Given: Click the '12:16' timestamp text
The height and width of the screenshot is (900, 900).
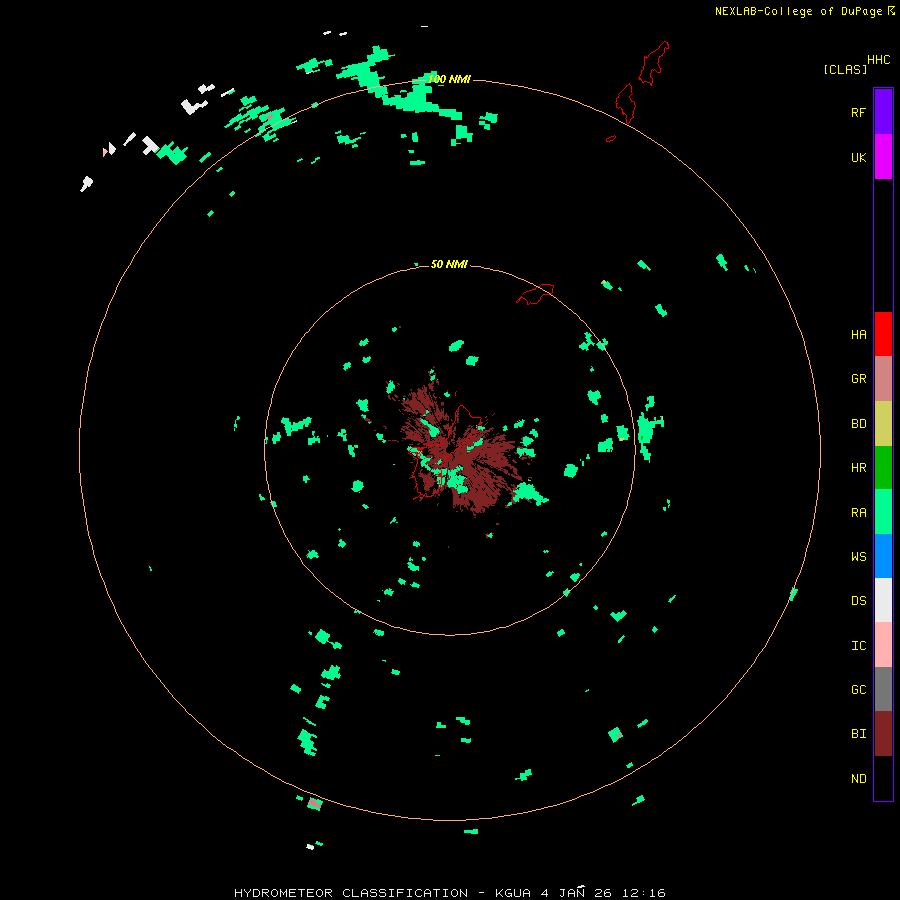Looking at the screenshot, I should (x=643, y=893).
